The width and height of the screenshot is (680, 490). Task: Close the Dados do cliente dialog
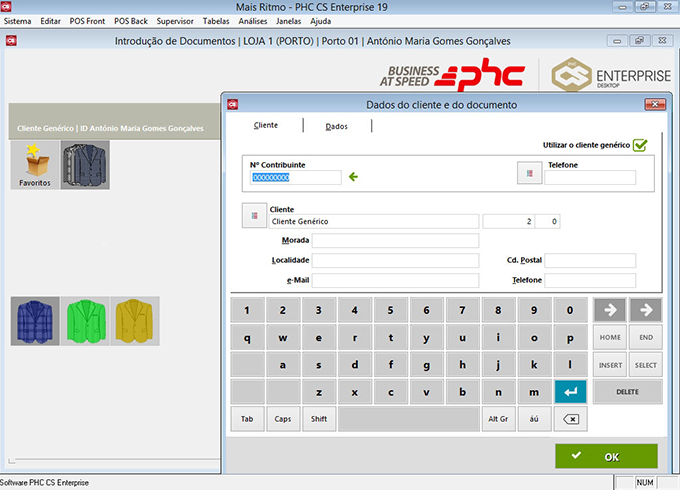655,105
